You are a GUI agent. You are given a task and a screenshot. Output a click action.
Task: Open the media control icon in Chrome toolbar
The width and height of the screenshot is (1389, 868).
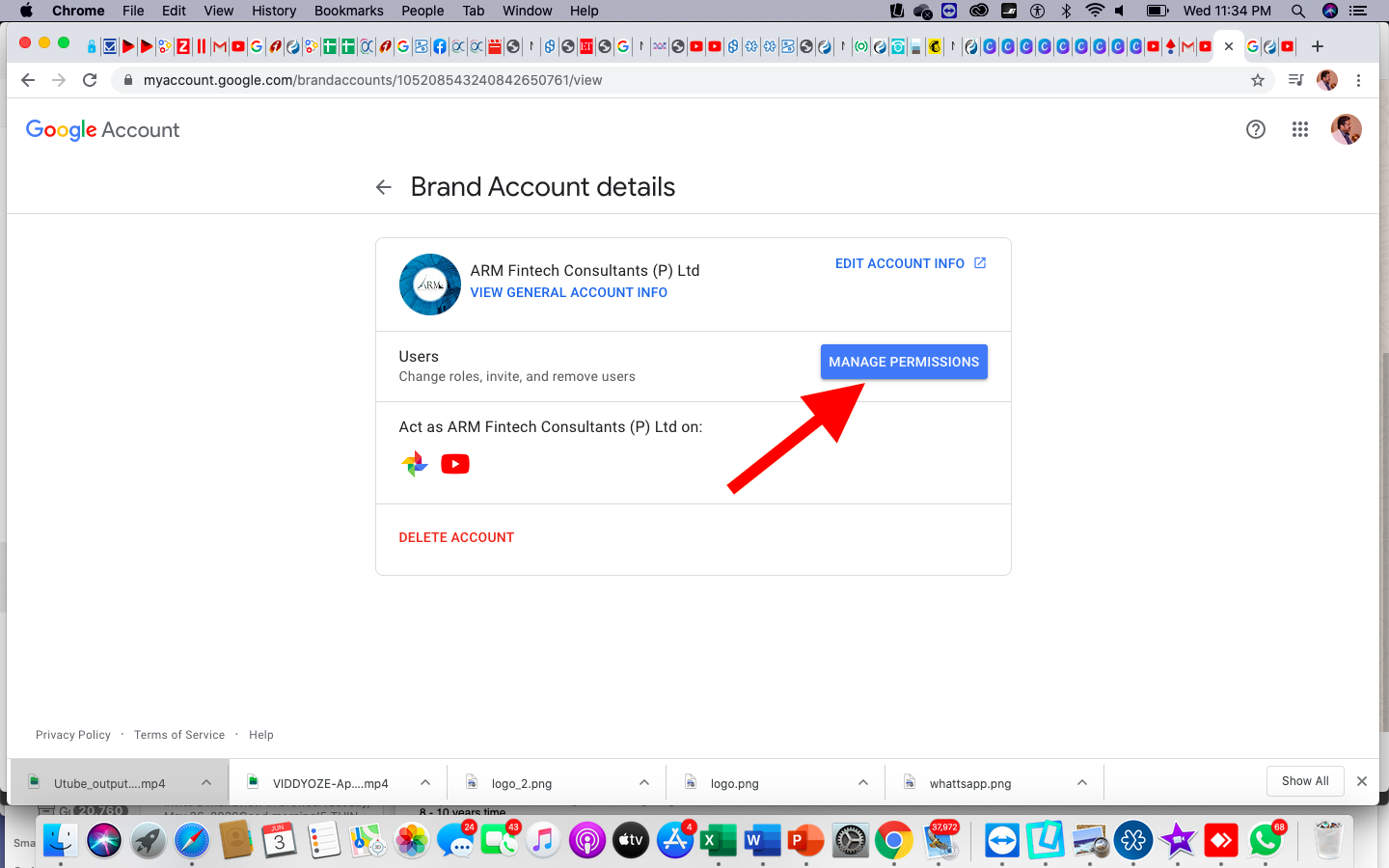(x=1295, y=80)
